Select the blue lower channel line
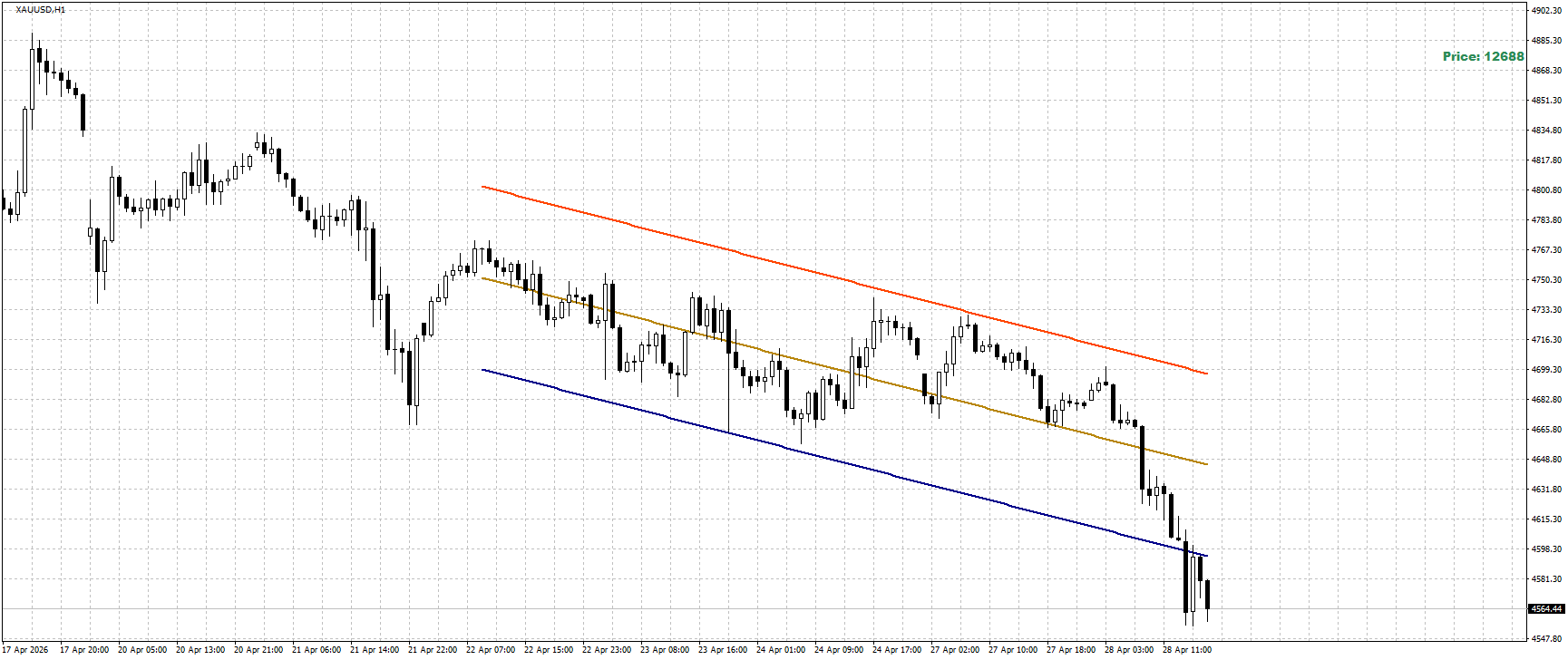The image size is (1568, 660). click(x=843, y=462)
